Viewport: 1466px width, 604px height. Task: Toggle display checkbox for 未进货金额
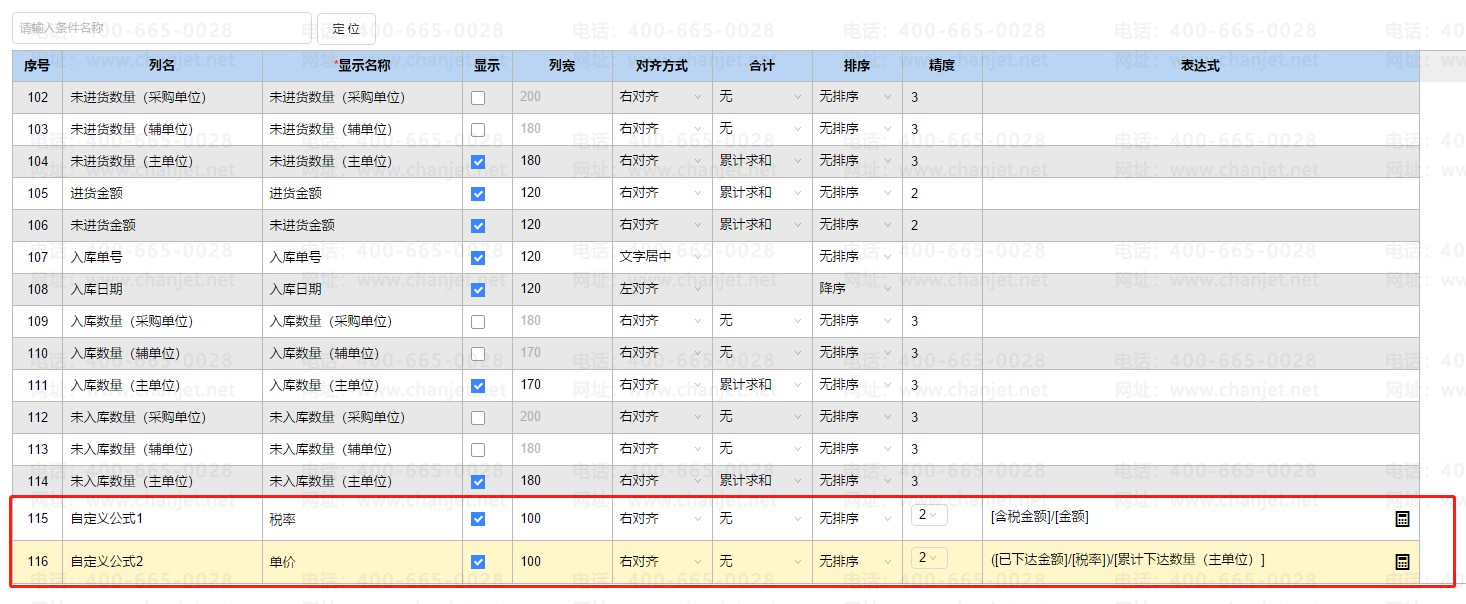(x=478, y=226)
